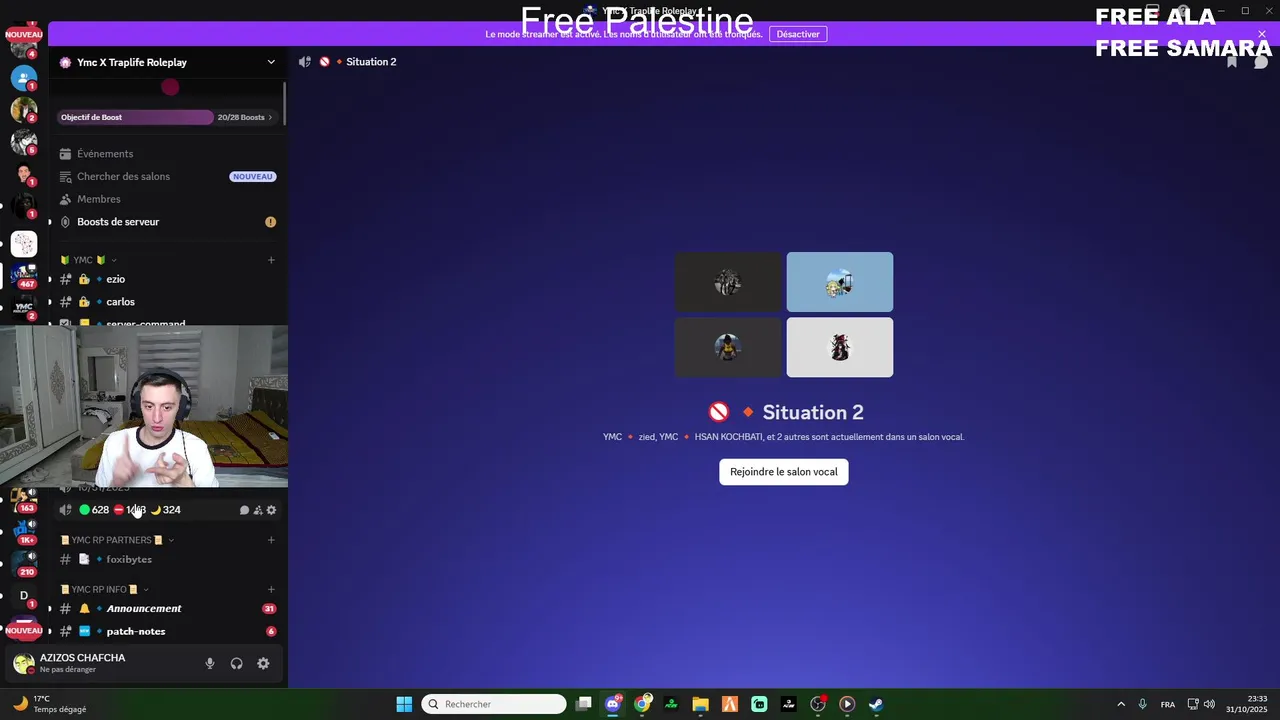Image resolution: width=1280 pixels, height=720 pixels.
Task: Collapse the YMC category
Action: click(89, 260)
